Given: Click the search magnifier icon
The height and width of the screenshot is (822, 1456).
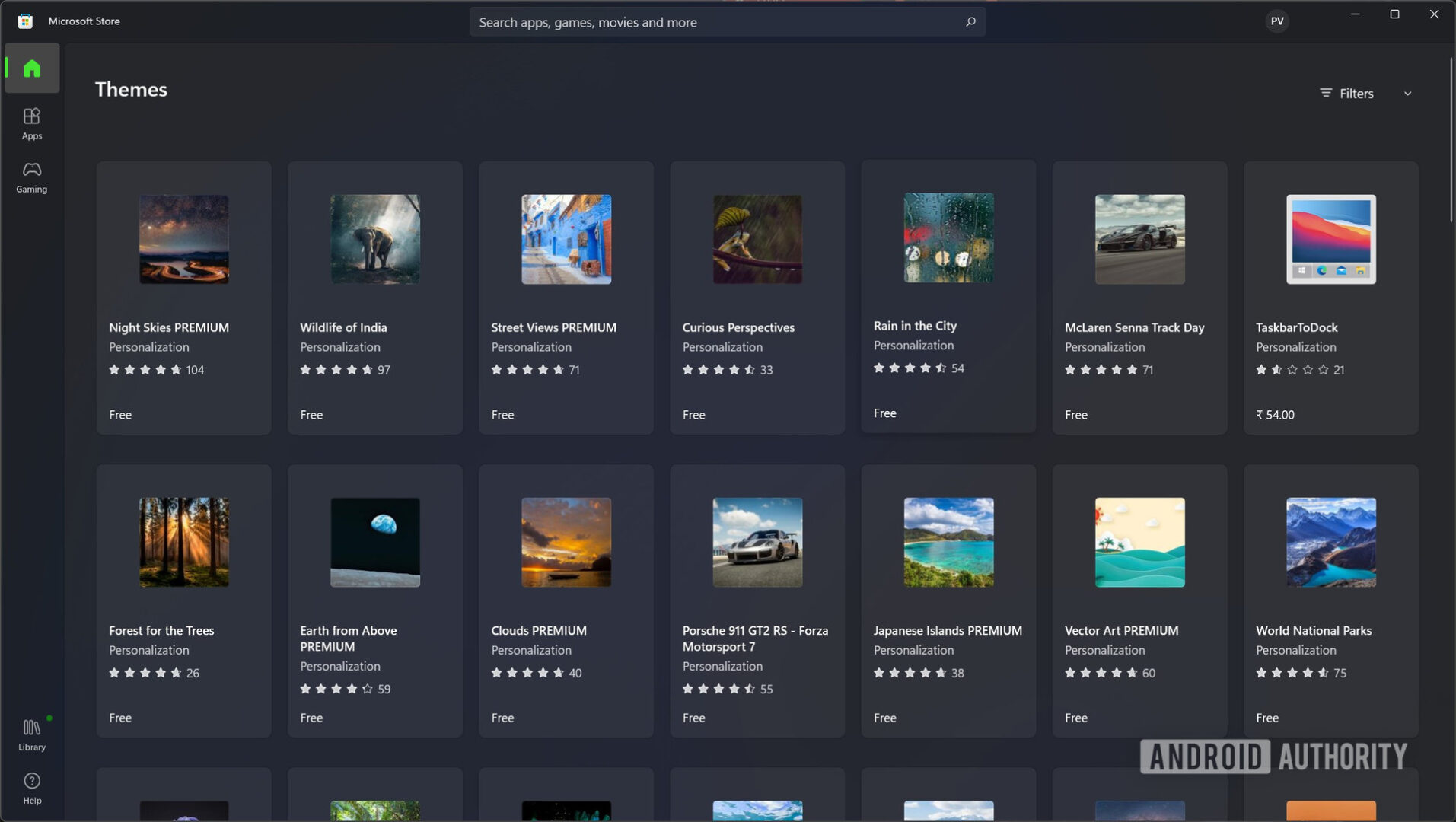Looking at the screenshot, I should pyautogui.click(x=970, y=22).
